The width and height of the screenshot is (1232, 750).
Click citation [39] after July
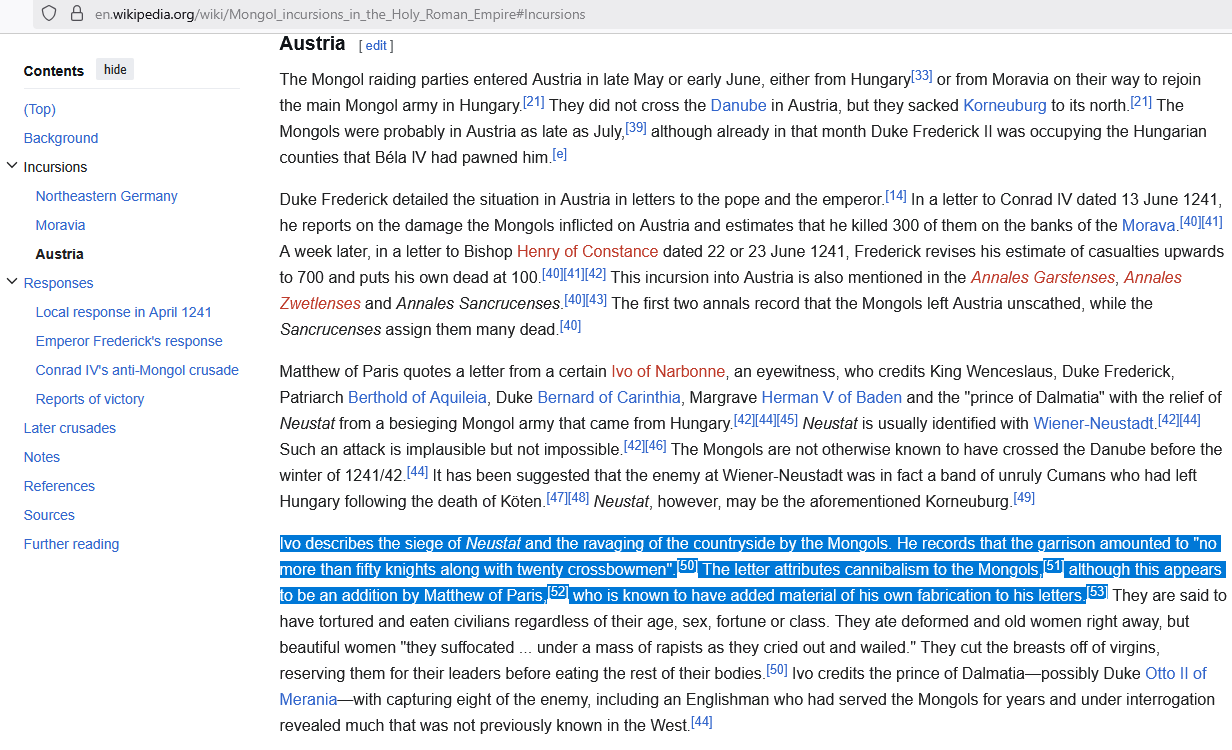[x=636, y=127]
